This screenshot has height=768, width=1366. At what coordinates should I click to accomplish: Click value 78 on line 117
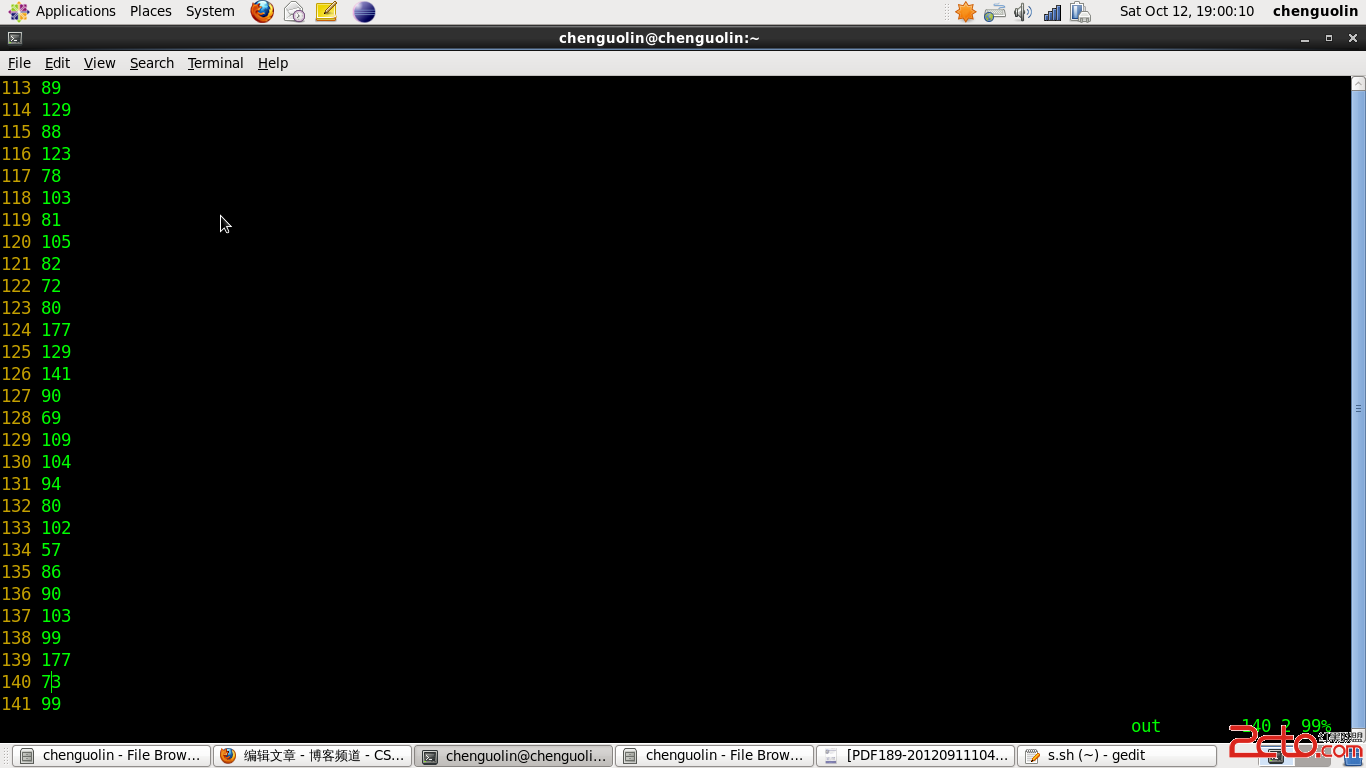[x=51, y=176]
